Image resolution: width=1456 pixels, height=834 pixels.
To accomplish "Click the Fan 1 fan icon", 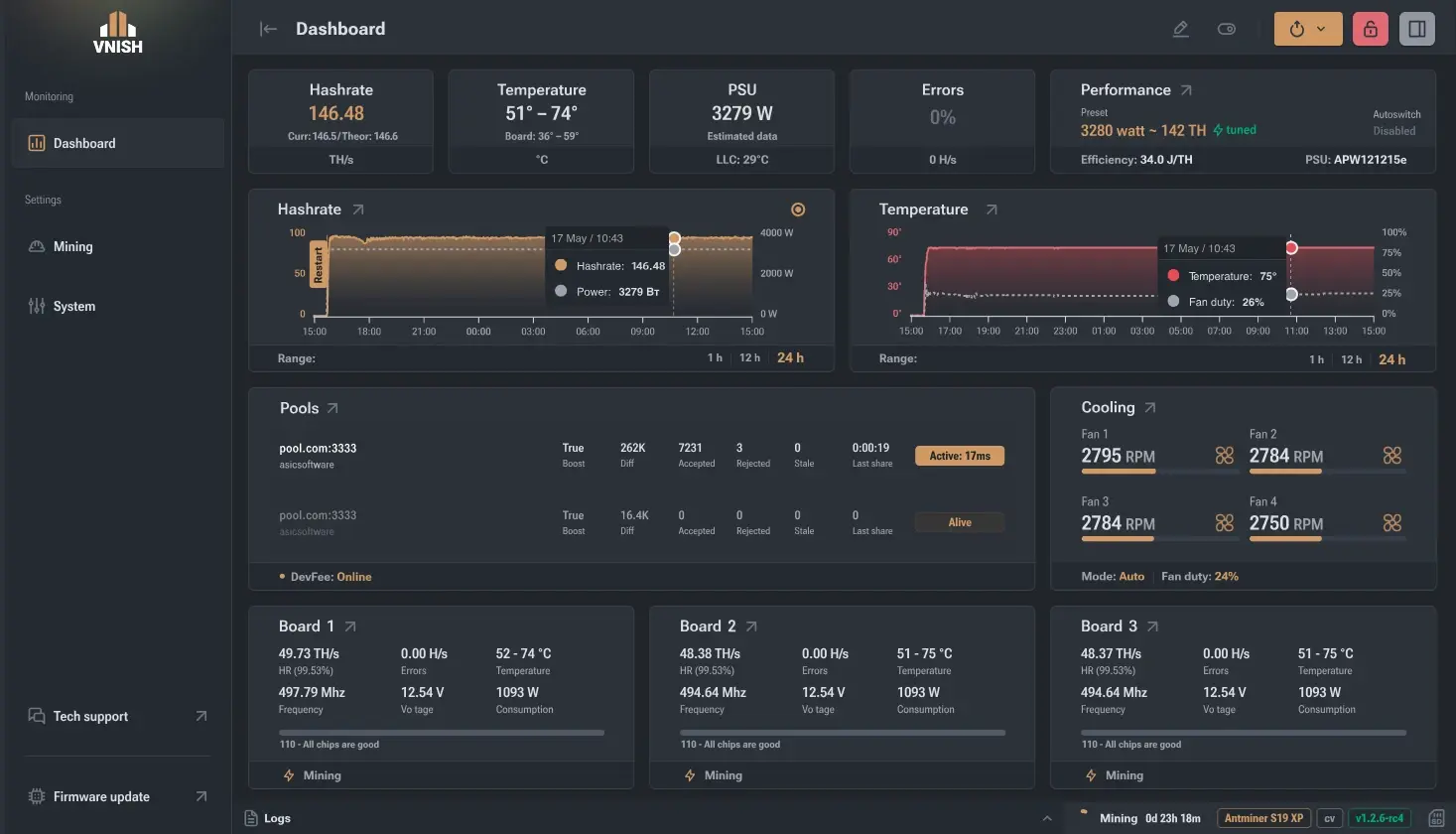I will click(1225, 455).
